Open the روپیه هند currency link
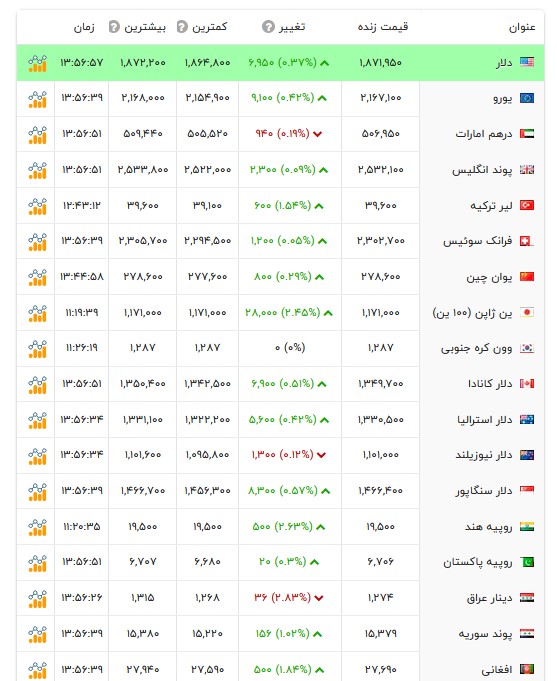 tap(489, 527)
